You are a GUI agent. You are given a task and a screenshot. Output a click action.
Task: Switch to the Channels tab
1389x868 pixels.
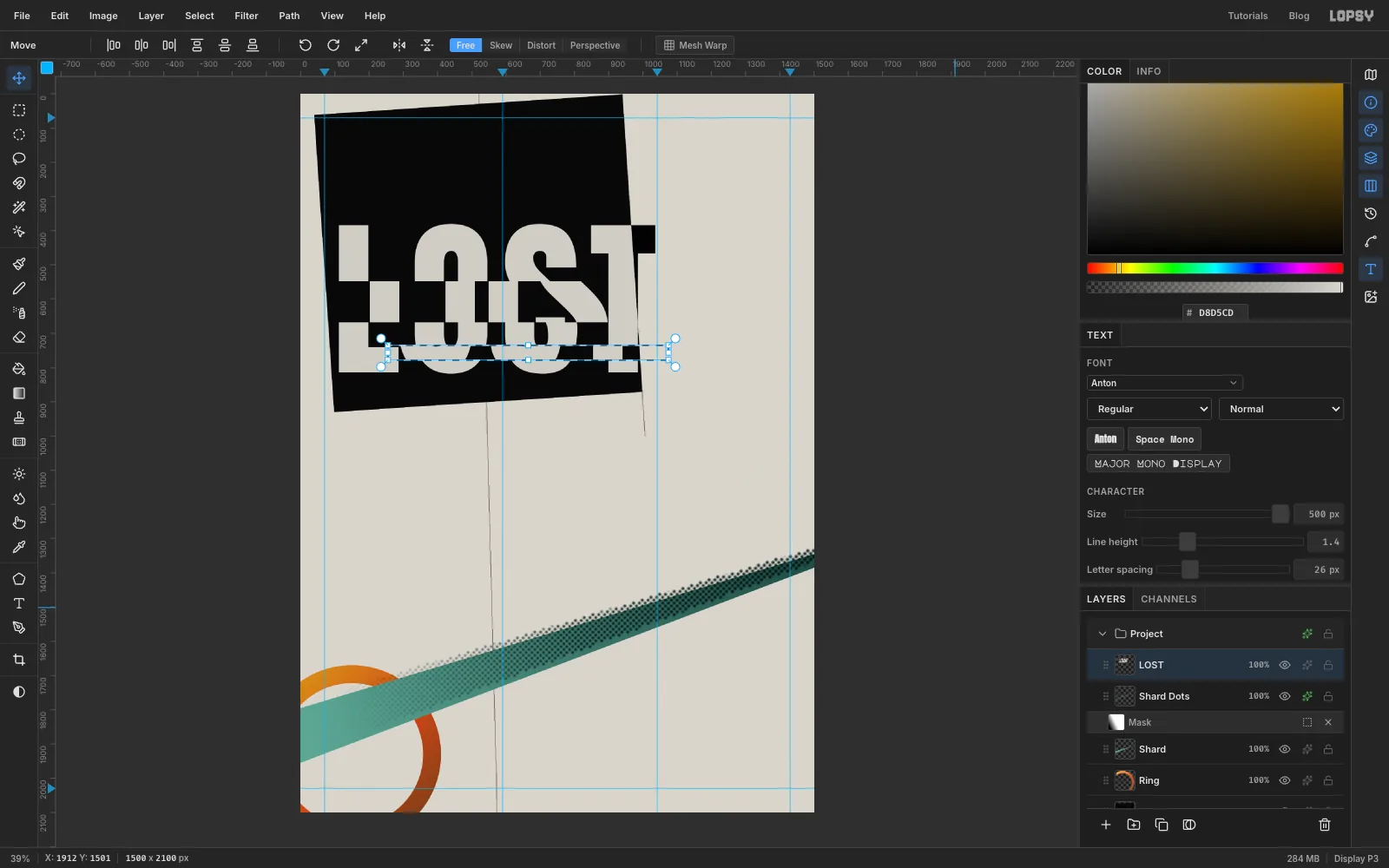click(x=1168, y=599)
